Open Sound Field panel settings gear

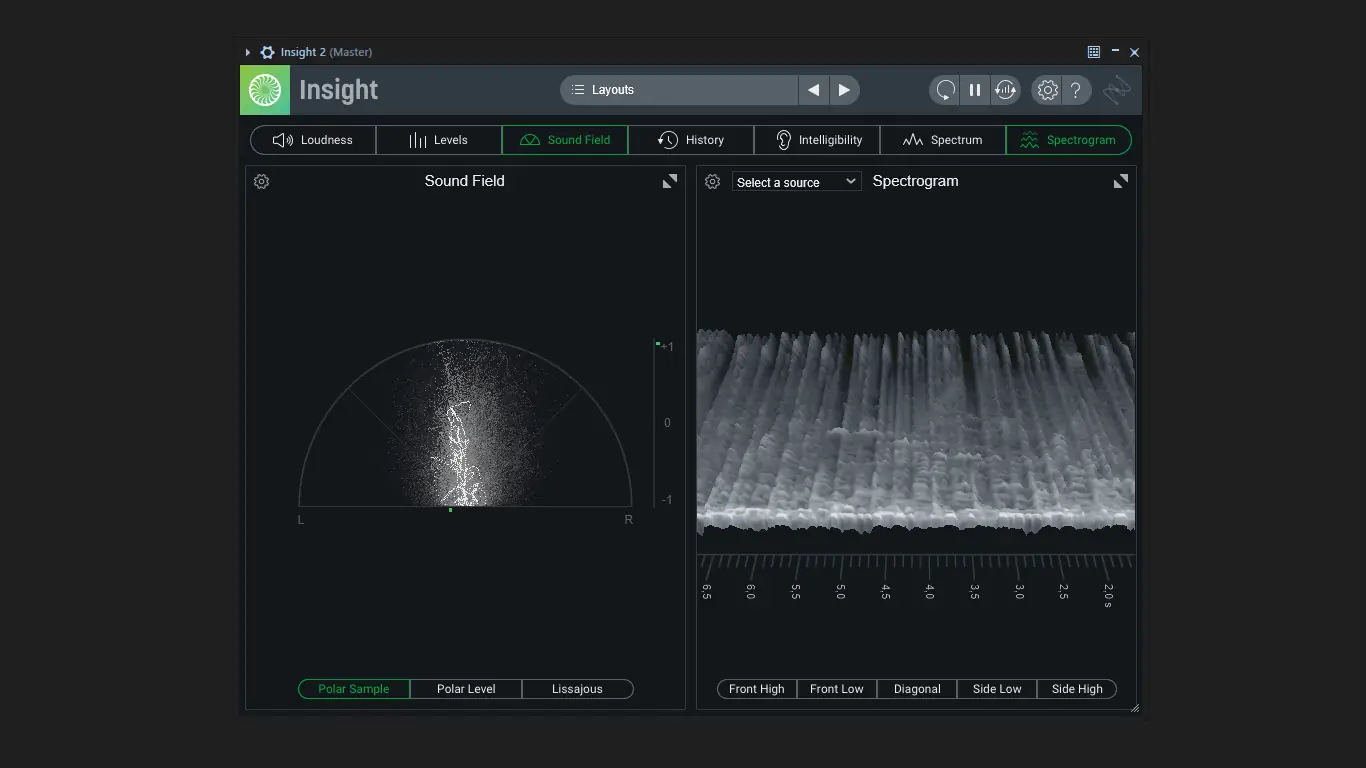pos(262,182)
